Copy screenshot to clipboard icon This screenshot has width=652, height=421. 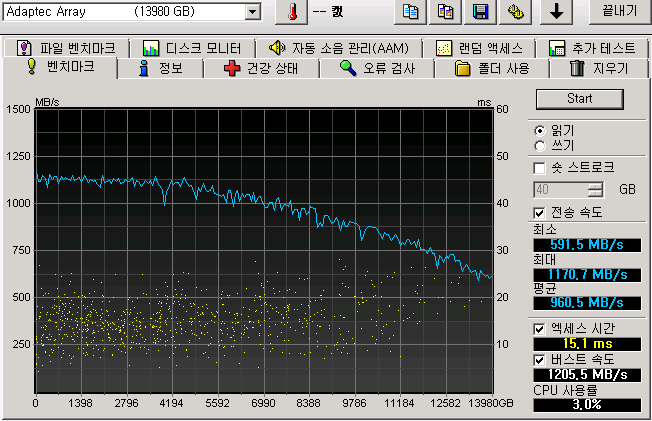445,12
